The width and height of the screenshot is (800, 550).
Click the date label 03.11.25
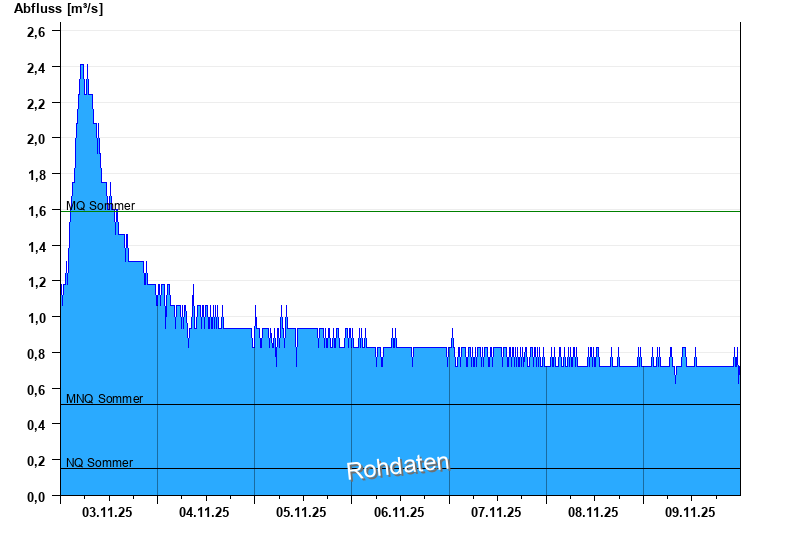point(107,512)
